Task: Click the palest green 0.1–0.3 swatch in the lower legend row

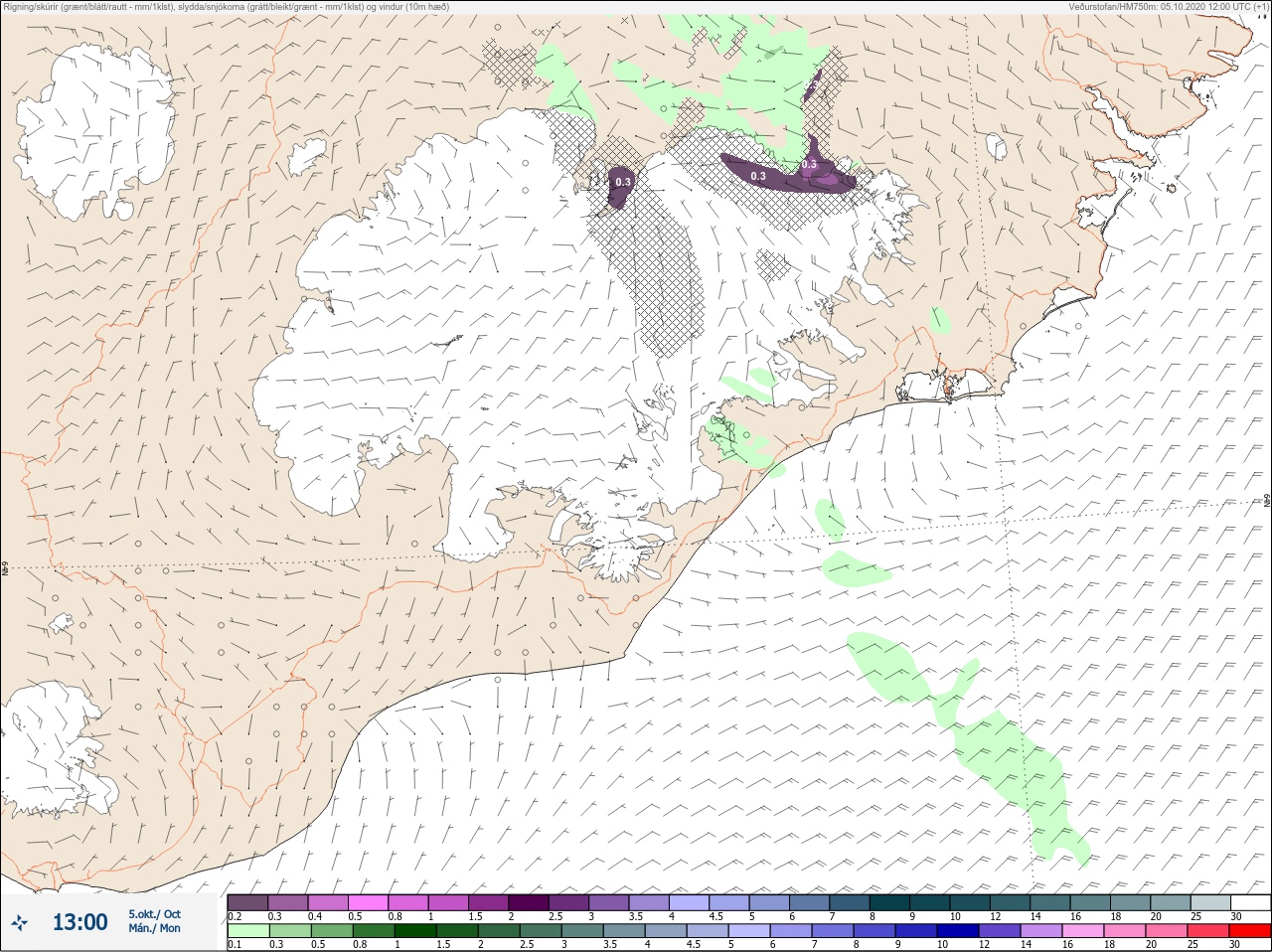Action: pyautogui.click(x=247, y=931)
